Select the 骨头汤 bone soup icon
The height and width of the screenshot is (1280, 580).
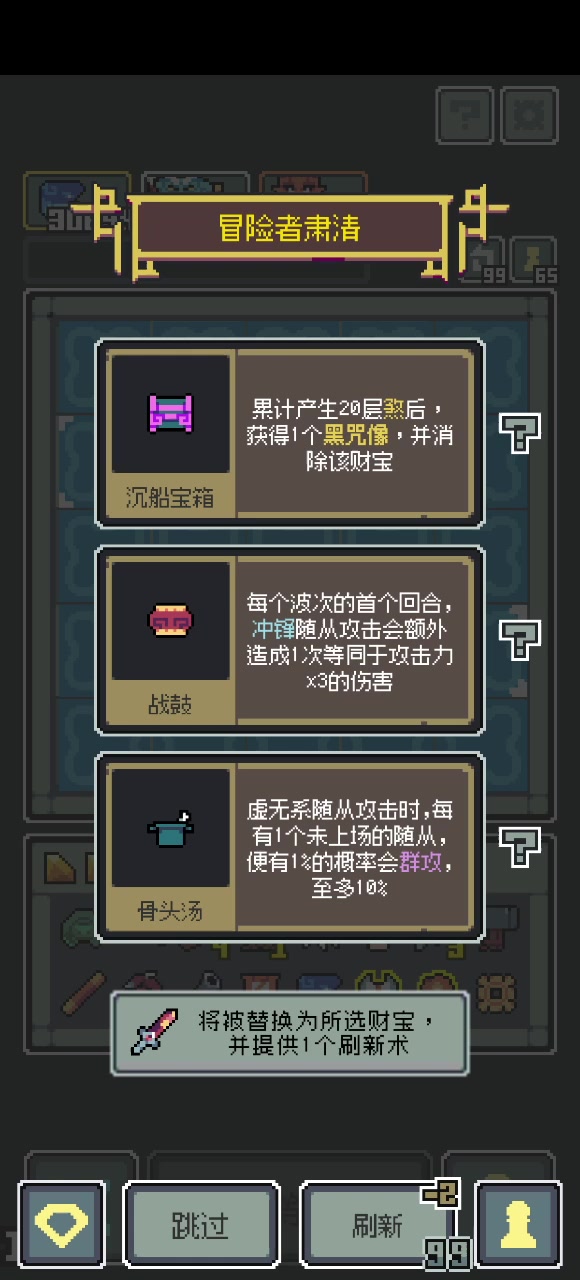point(170,828)
